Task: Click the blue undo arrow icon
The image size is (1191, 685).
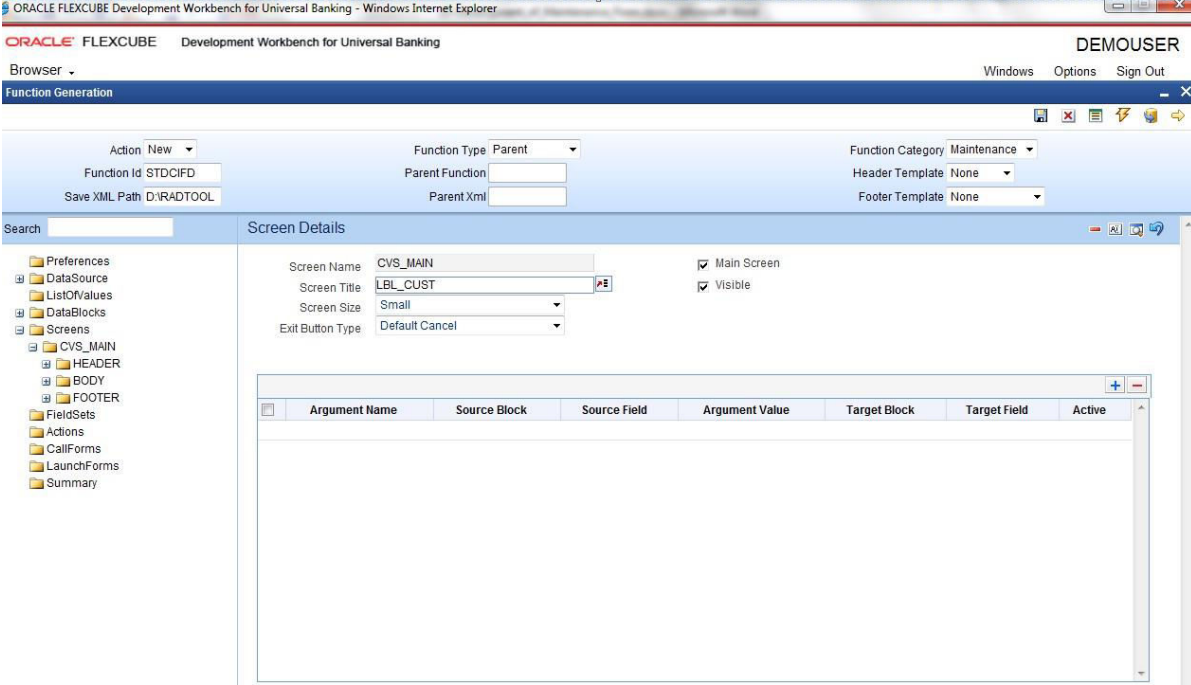Action: click(x=1157, y=228)
